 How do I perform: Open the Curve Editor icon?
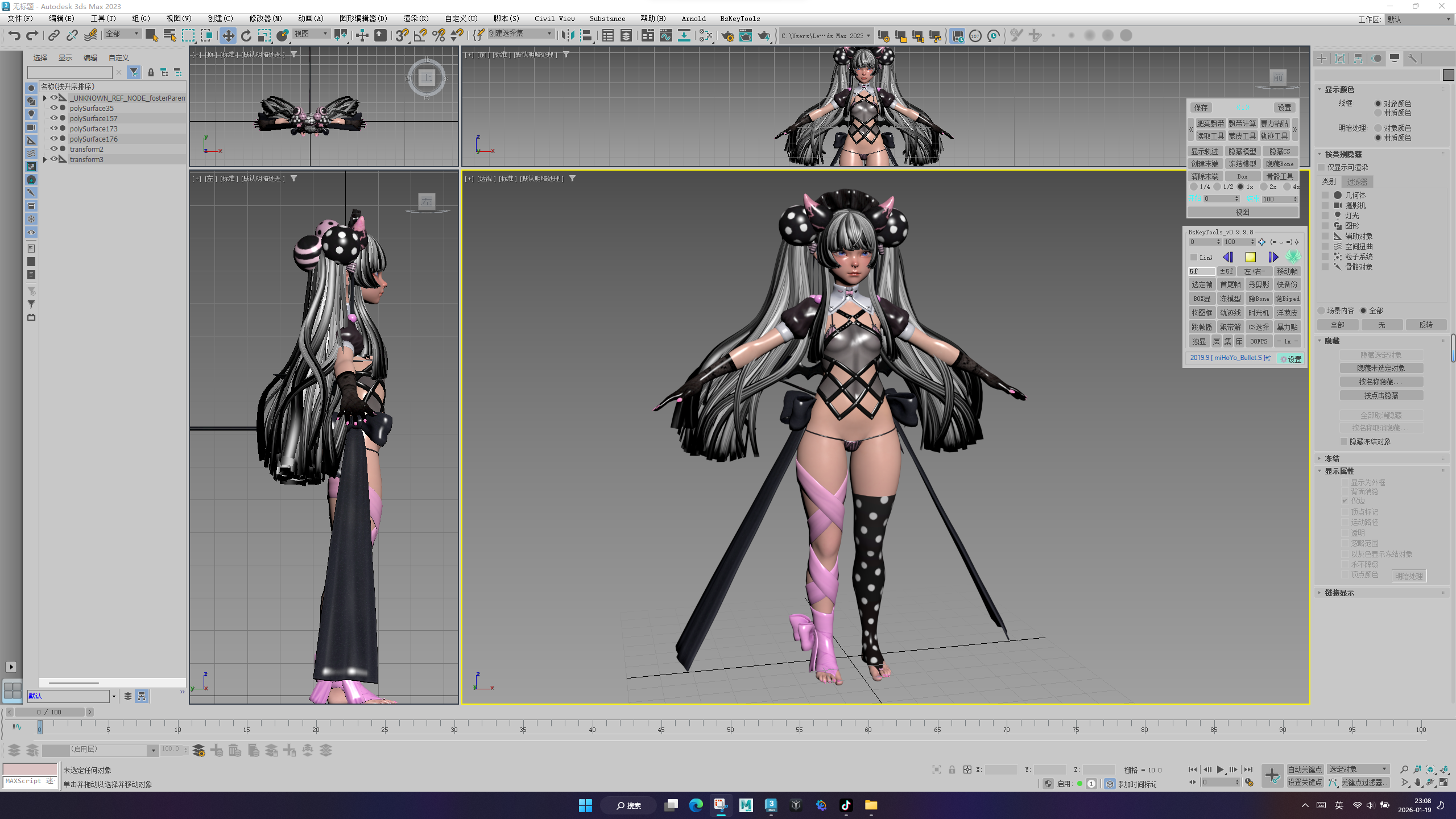click(x=665, y=35)
